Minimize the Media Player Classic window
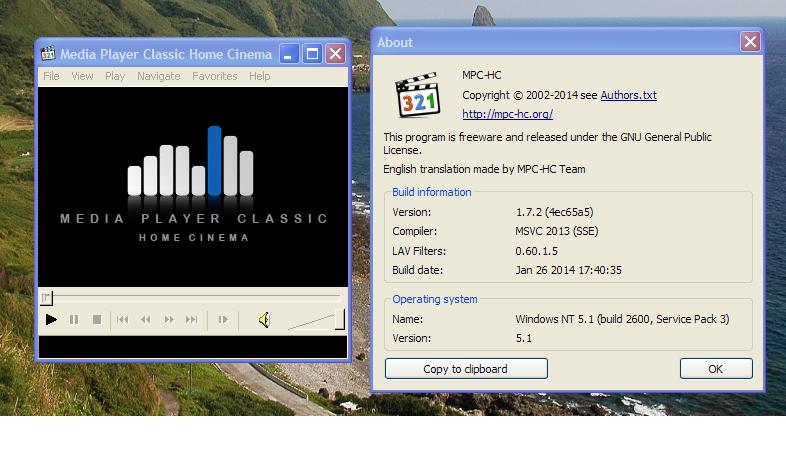This screenshot has width=786, height=464. pos(289,54)
